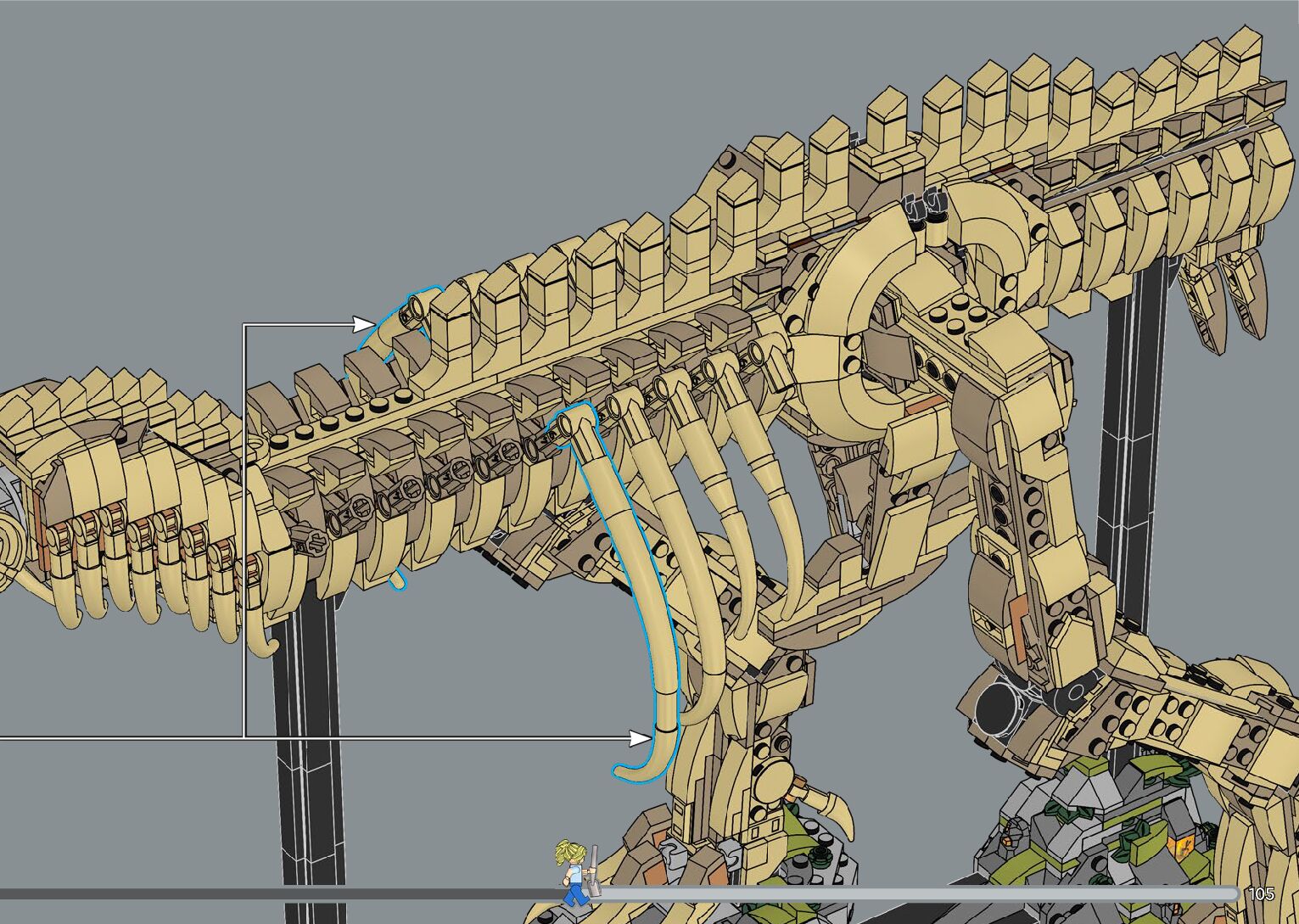The width and height of the screenshot is (1299, 924).
Task: Click the black clip pieces above the hip
Action: point(925,204)
